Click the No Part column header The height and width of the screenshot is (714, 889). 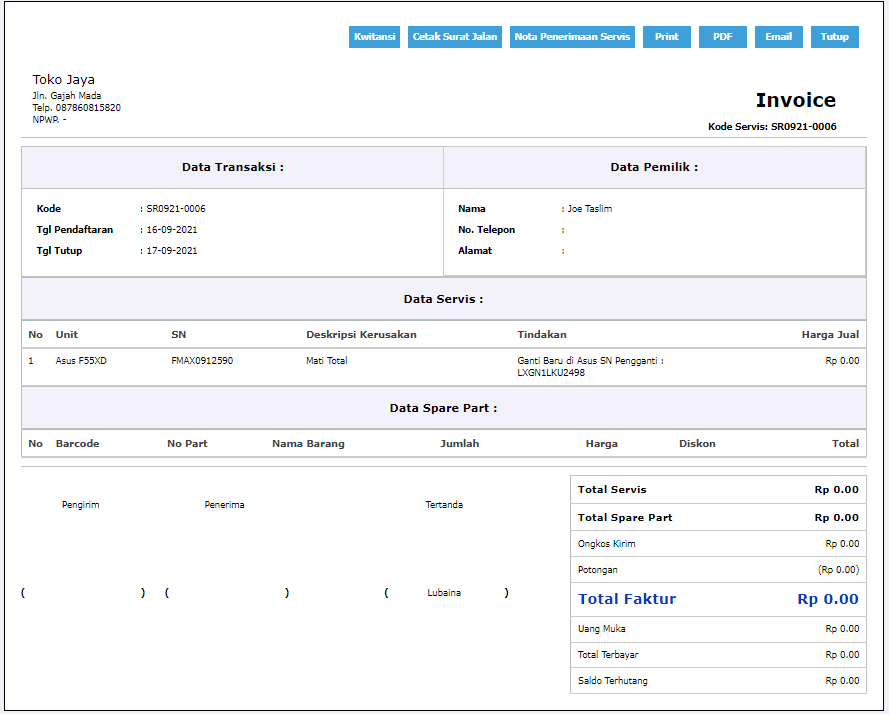(x=187, y=443)
